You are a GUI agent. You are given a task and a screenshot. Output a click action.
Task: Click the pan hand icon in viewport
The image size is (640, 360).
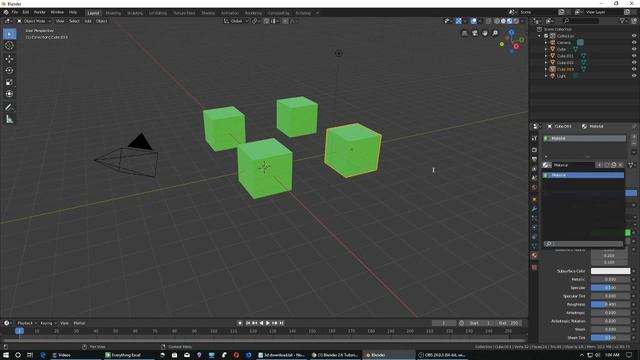pos(484,33)
